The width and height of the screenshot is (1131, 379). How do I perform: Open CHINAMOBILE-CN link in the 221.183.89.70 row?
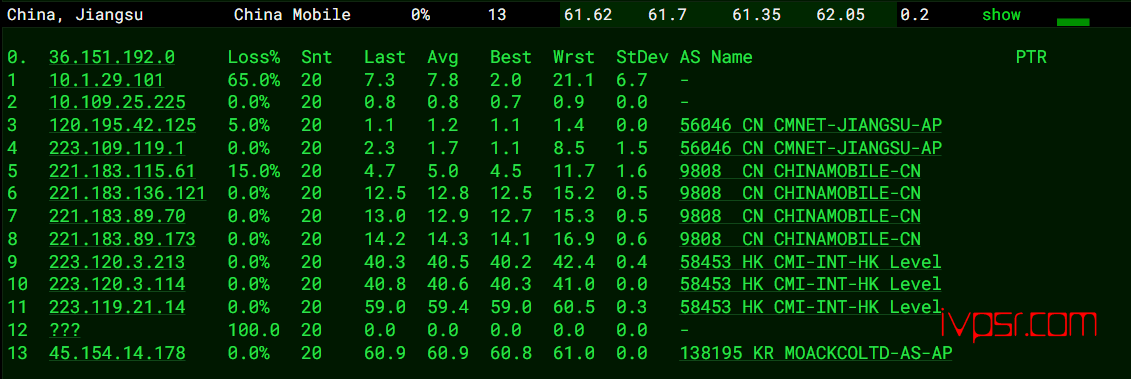point(800,216)
